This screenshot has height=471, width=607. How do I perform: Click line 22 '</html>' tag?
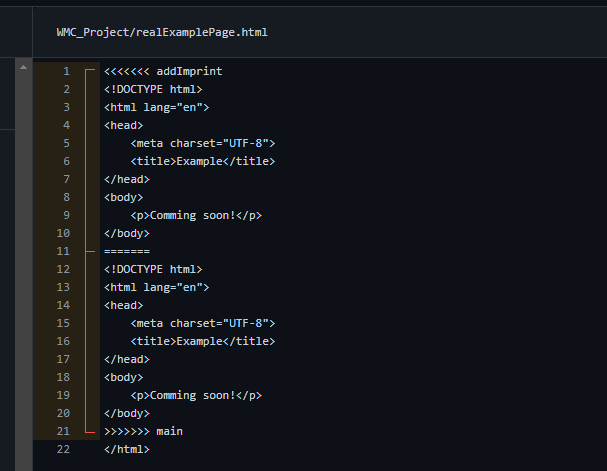127,449
